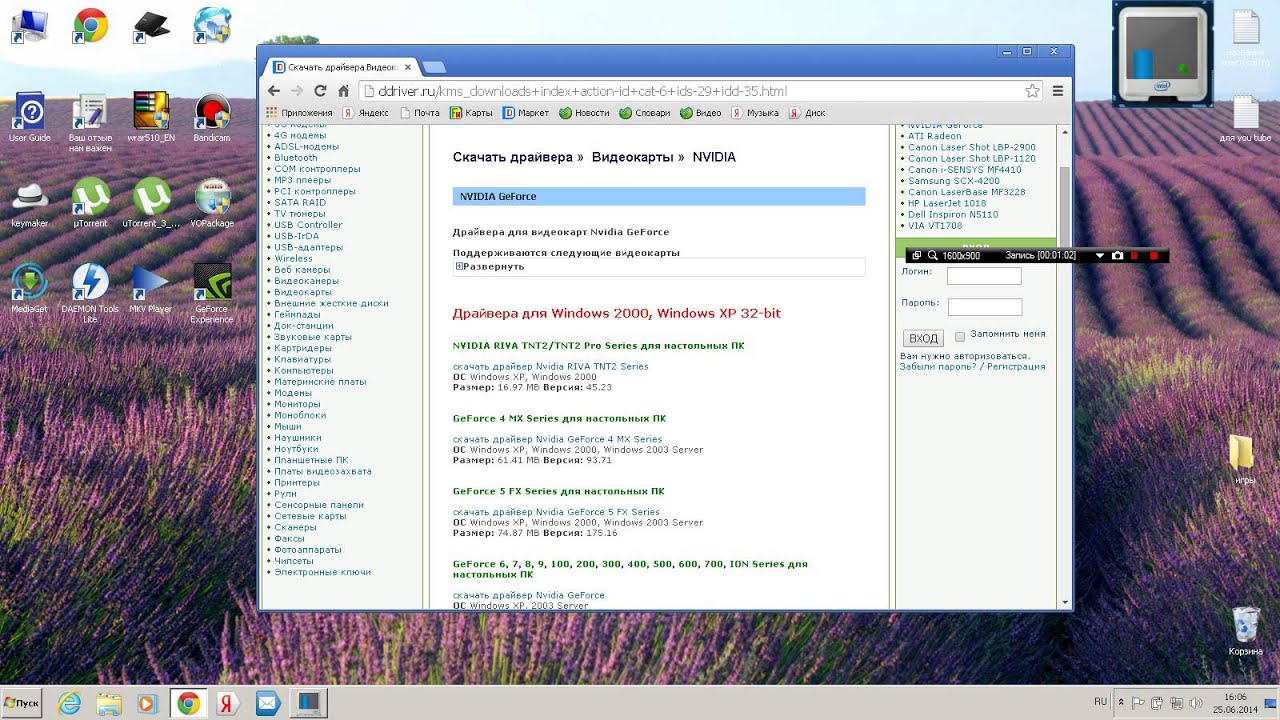This screenshot has height=720, width=1280.
Task: Launch MediaGet from desktop
Action: coord(30,289)
